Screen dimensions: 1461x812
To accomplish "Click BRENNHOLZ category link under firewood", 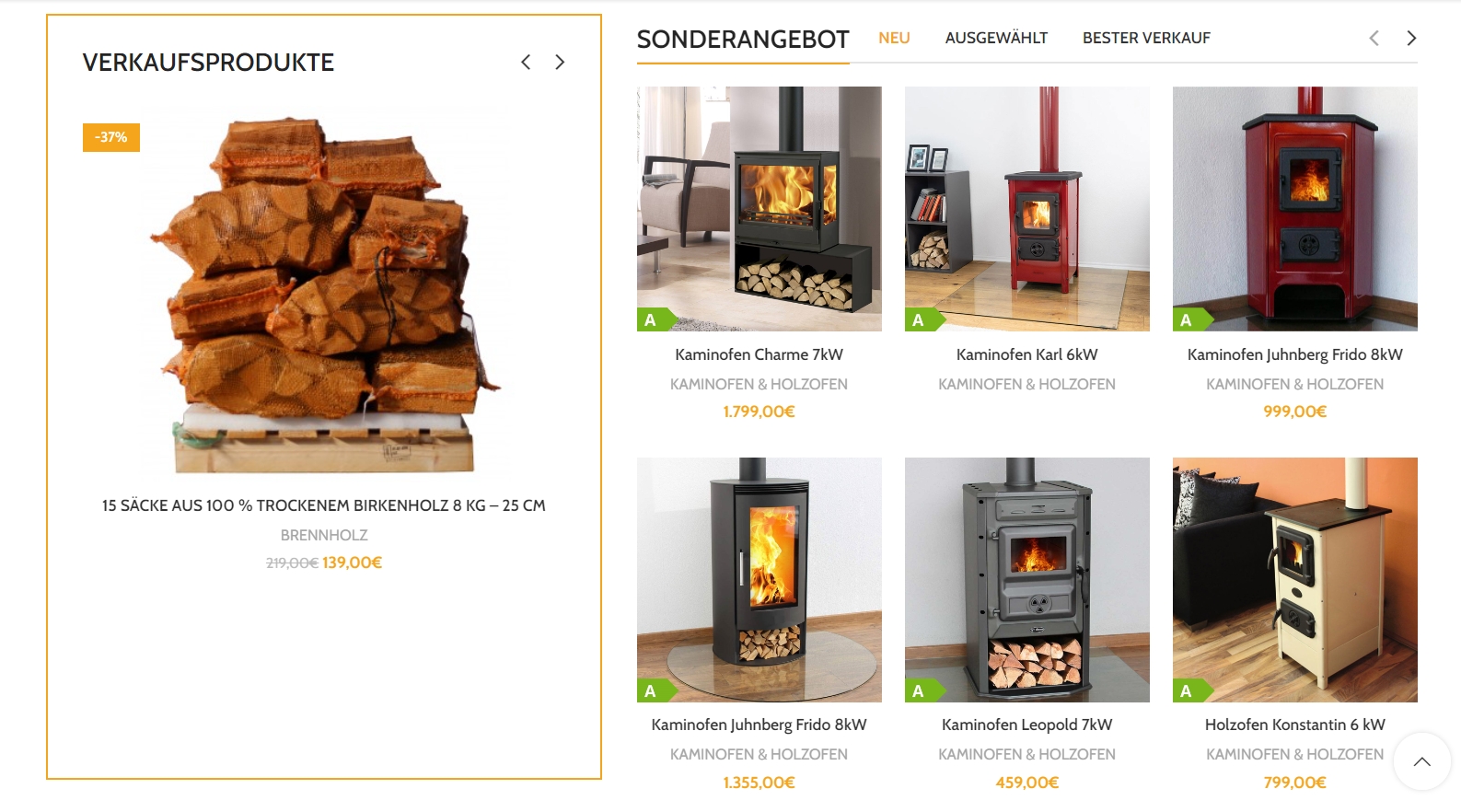I will pos(324,535).
